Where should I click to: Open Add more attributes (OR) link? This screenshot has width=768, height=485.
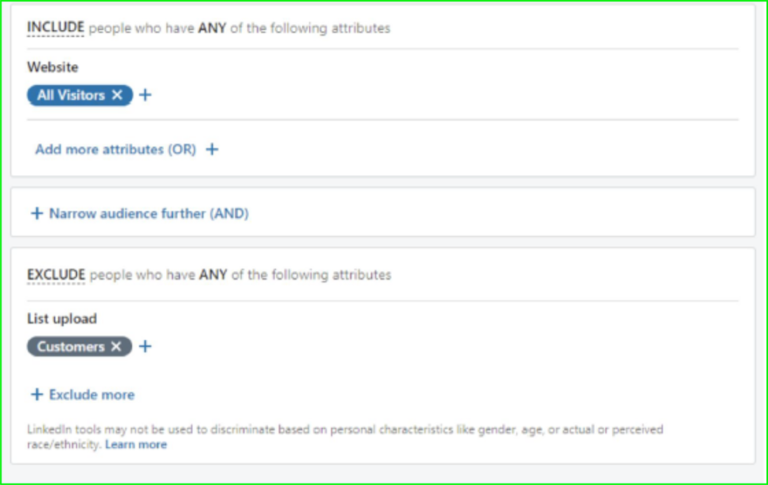(116, 149)
